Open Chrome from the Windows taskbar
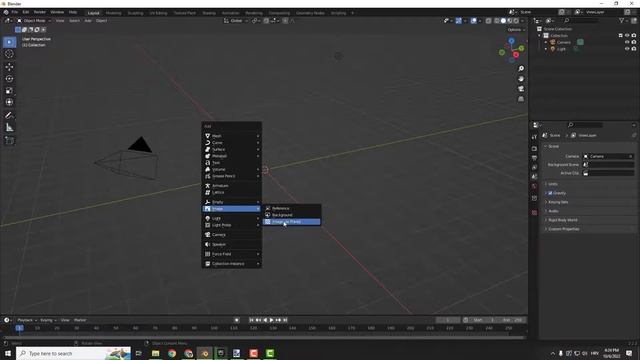Viewport: 640px width, 360px height. [x=172, y=353]
